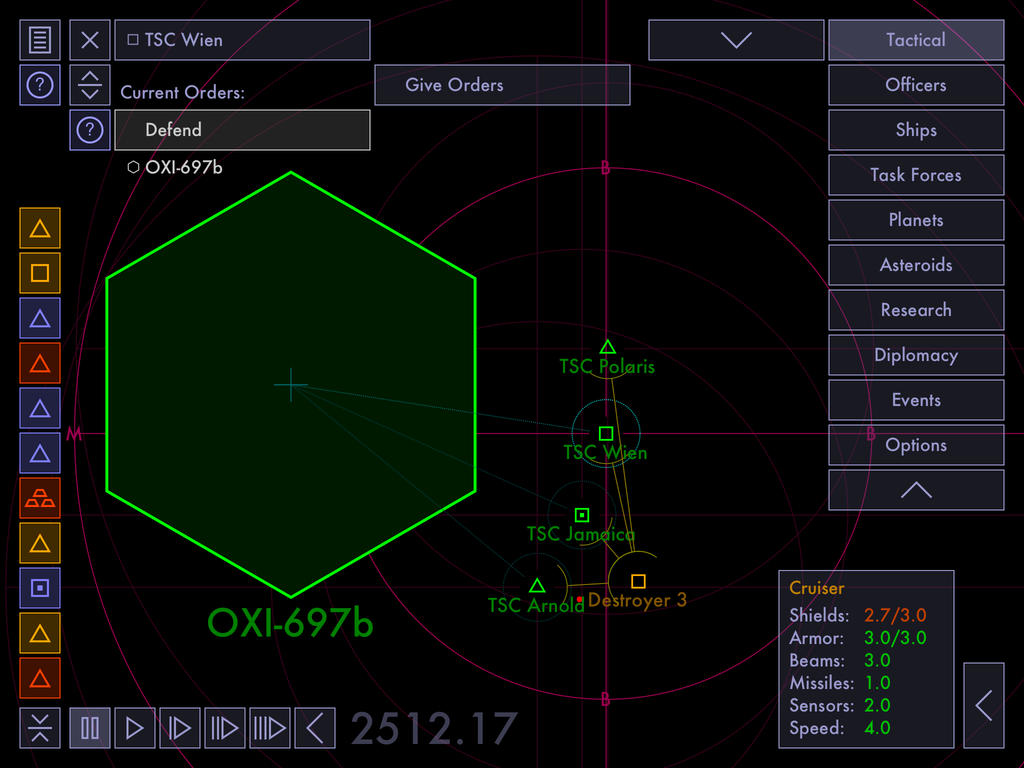This screenshot has height=768, width=1024.
Task: Open the Planets menu
Action: tap(916, 220)
